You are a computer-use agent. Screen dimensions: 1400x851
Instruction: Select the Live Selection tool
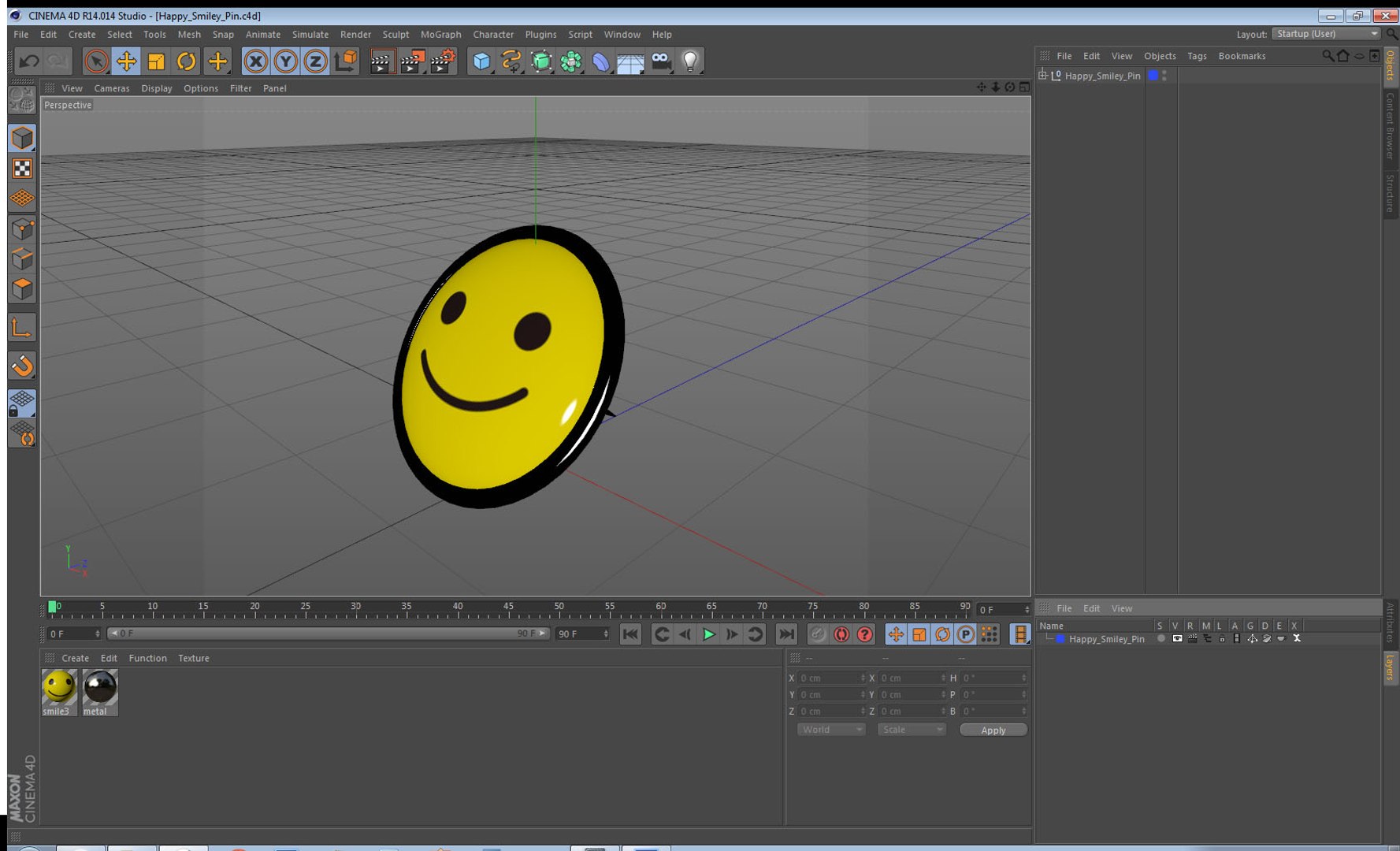pos(96,61)
